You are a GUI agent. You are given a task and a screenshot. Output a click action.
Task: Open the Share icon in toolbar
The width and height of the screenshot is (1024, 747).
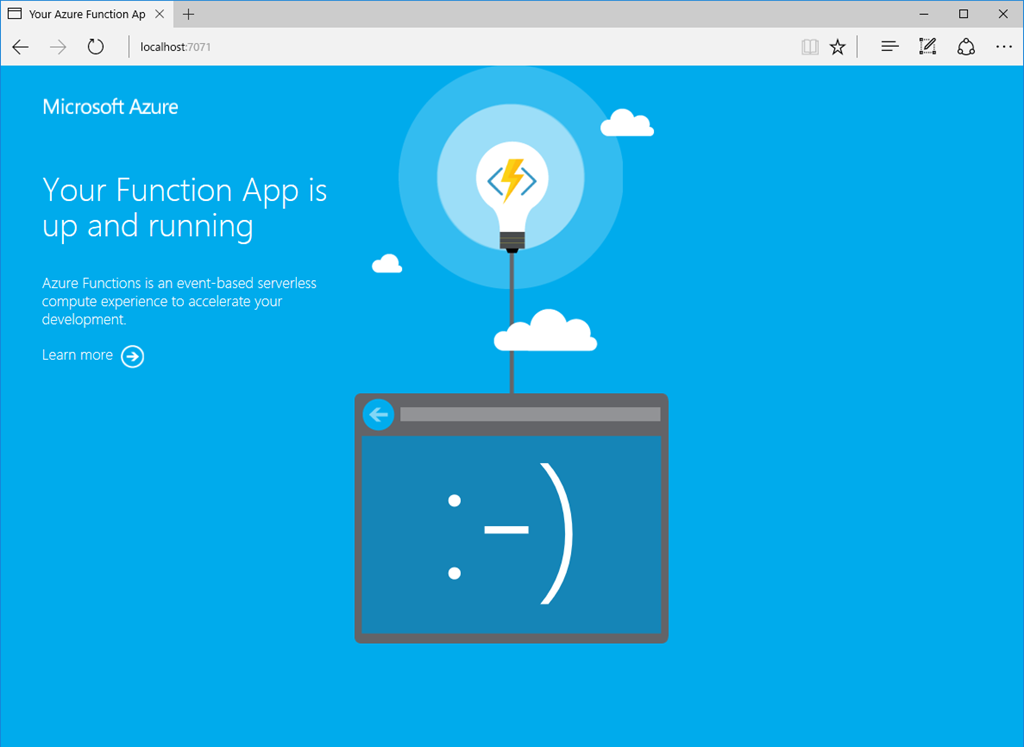tap(966, 47)
